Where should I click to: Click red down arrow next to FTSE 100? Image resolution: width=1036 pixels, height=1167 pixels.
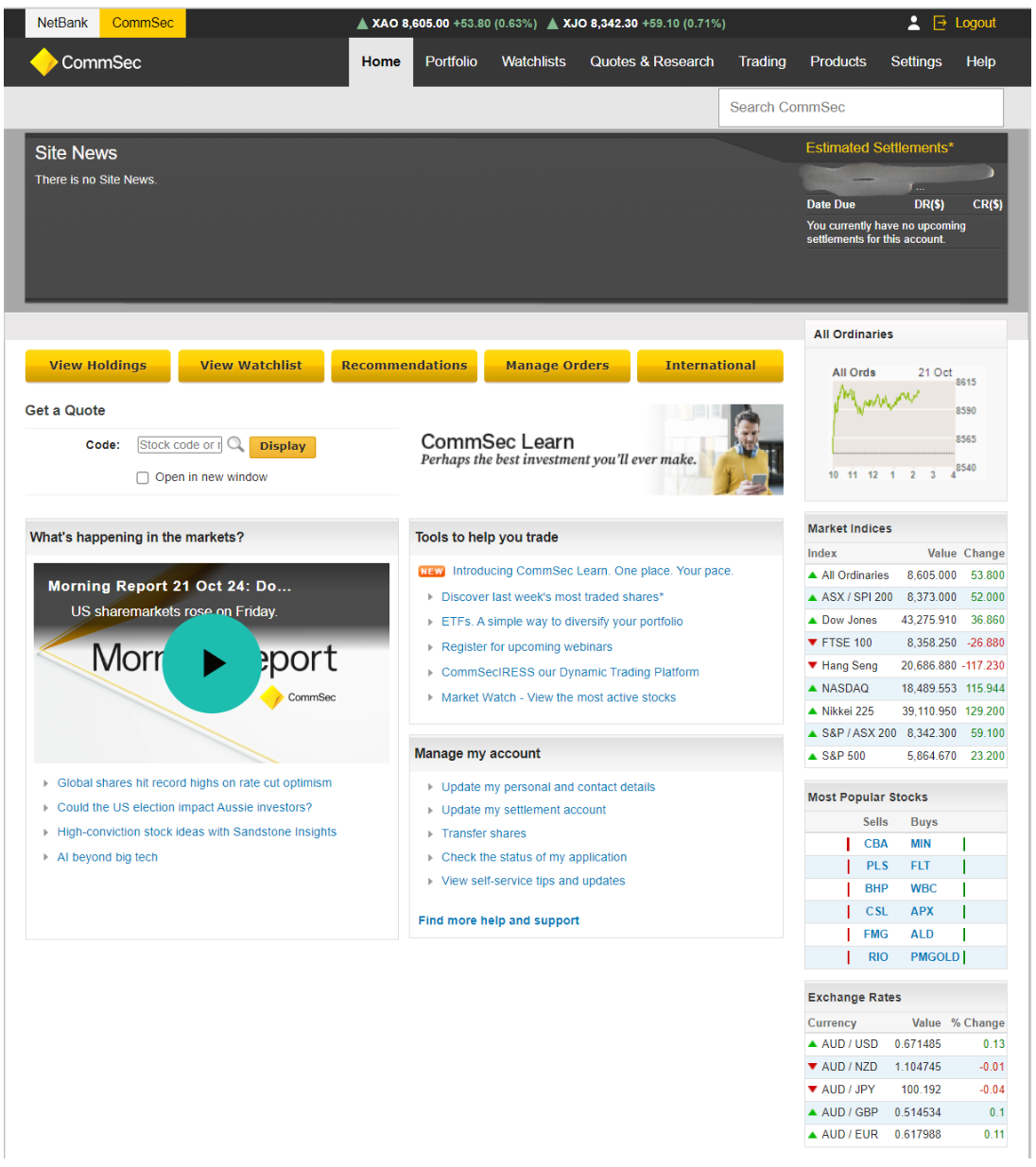coord(812,643)
